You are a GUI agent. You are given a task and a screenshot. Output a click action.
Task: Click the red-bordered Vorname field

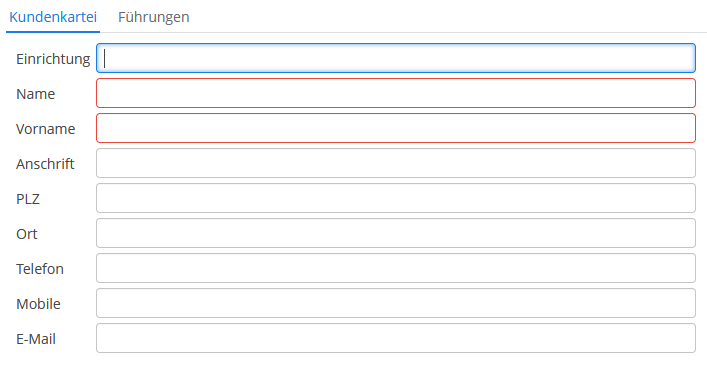(x=396, y=129)
